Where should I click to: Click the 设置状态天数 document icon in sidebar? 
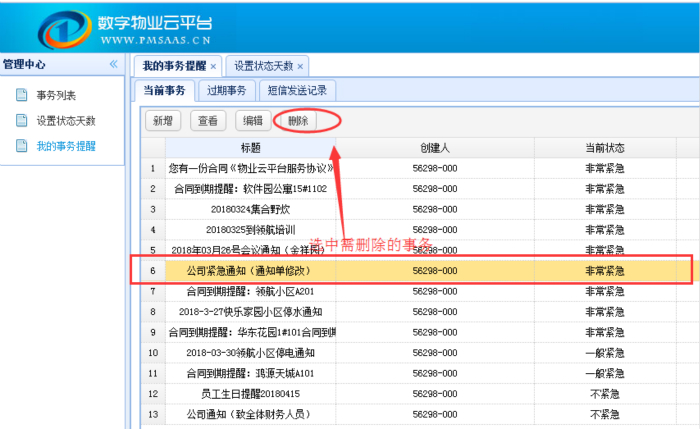click(x=21, y=121)
